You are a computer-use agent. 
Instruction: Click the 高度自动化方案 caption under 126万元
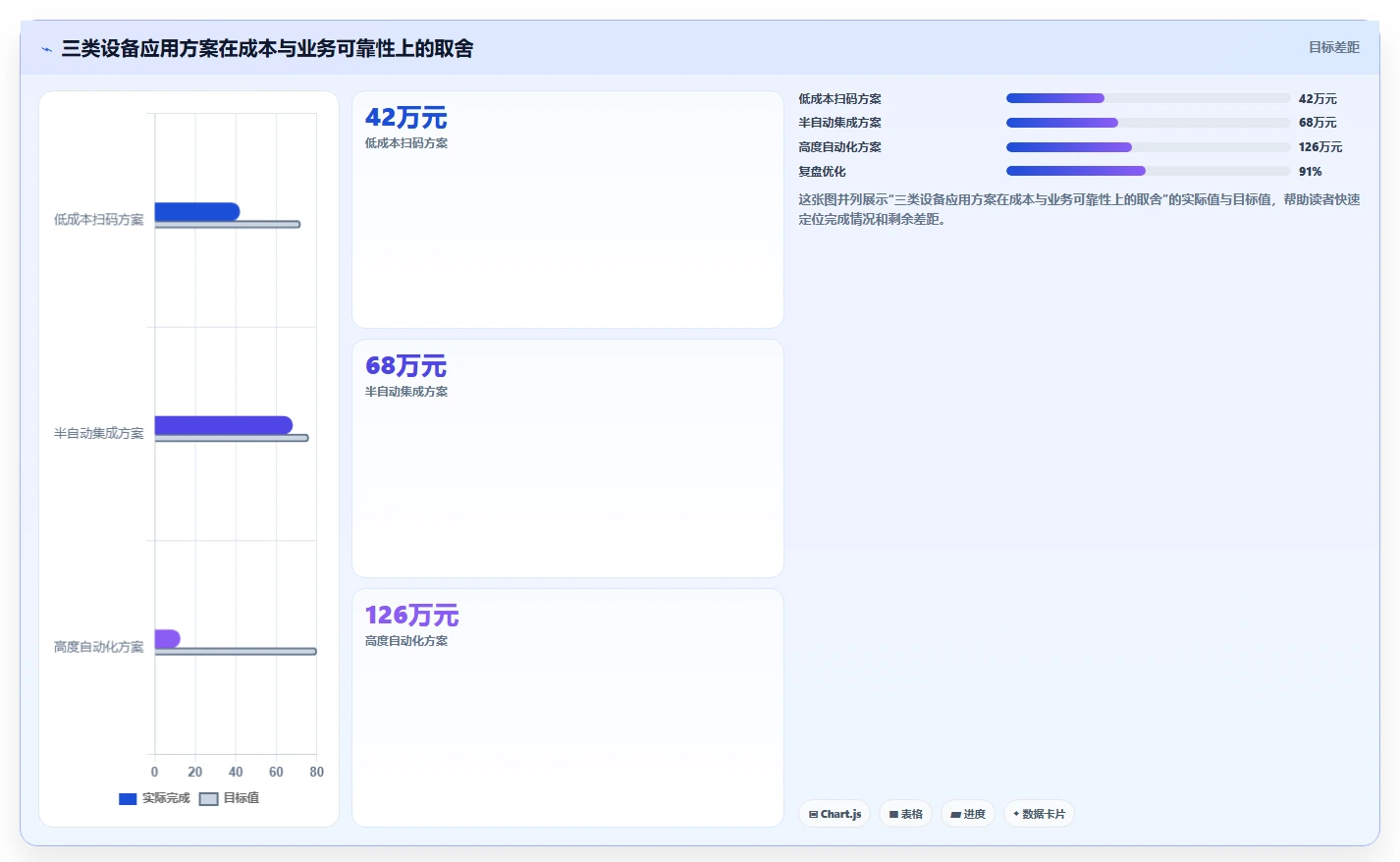pos(406,641)
